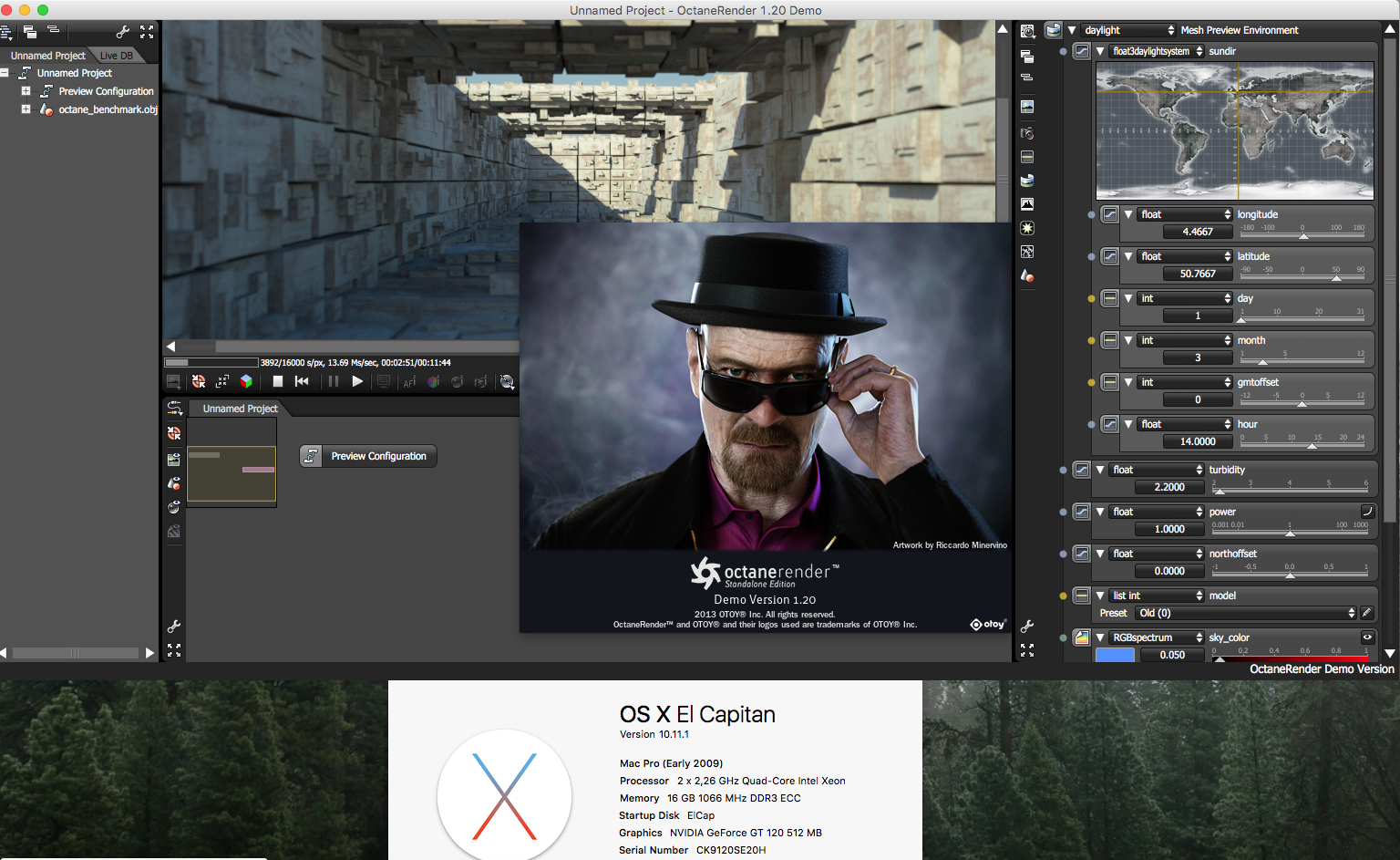The height and width of the screenshot is (860, 1400).
Task: Start rendering with the play button
Action: click(357, 381)
